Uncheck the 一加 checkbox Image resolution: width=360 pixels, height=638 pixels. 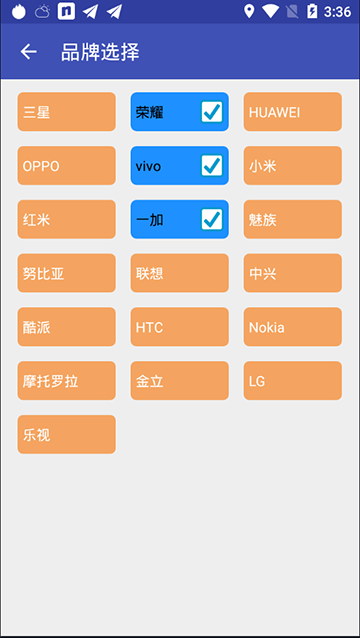pos(212,219)
